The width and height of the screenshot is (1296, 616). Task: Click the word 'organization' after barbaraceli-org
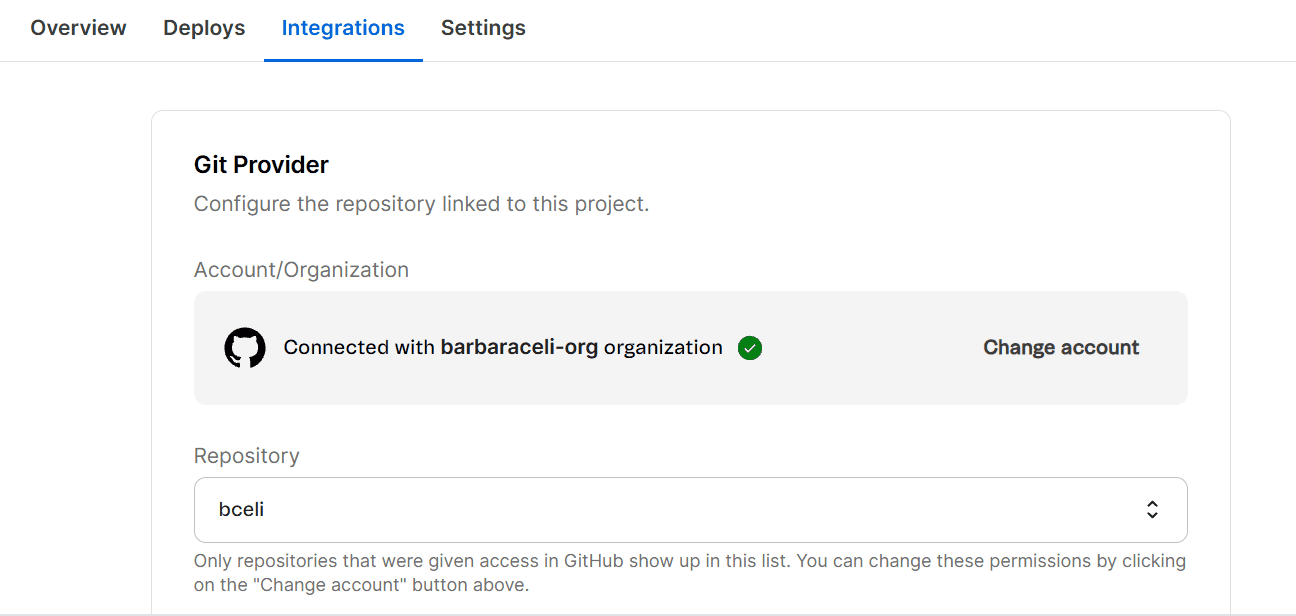[x=663, y=347]
